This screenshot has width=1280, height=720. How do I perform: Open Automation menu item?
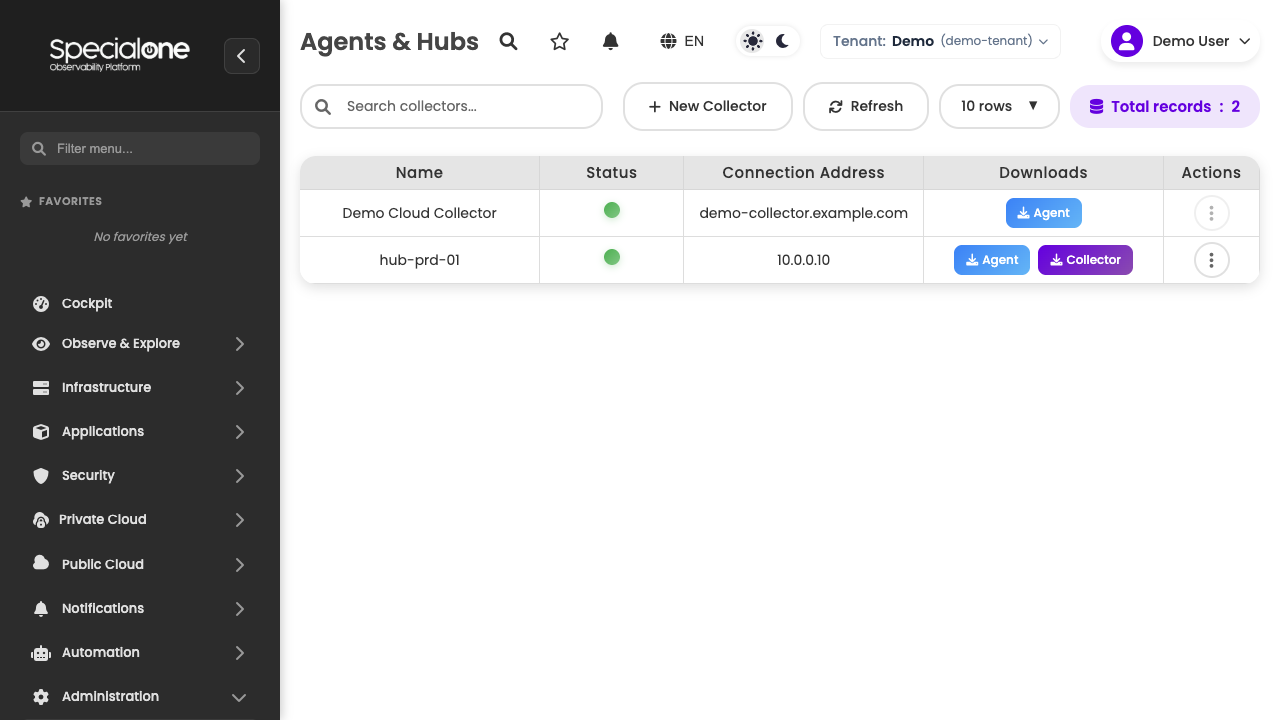pos(140,652)
